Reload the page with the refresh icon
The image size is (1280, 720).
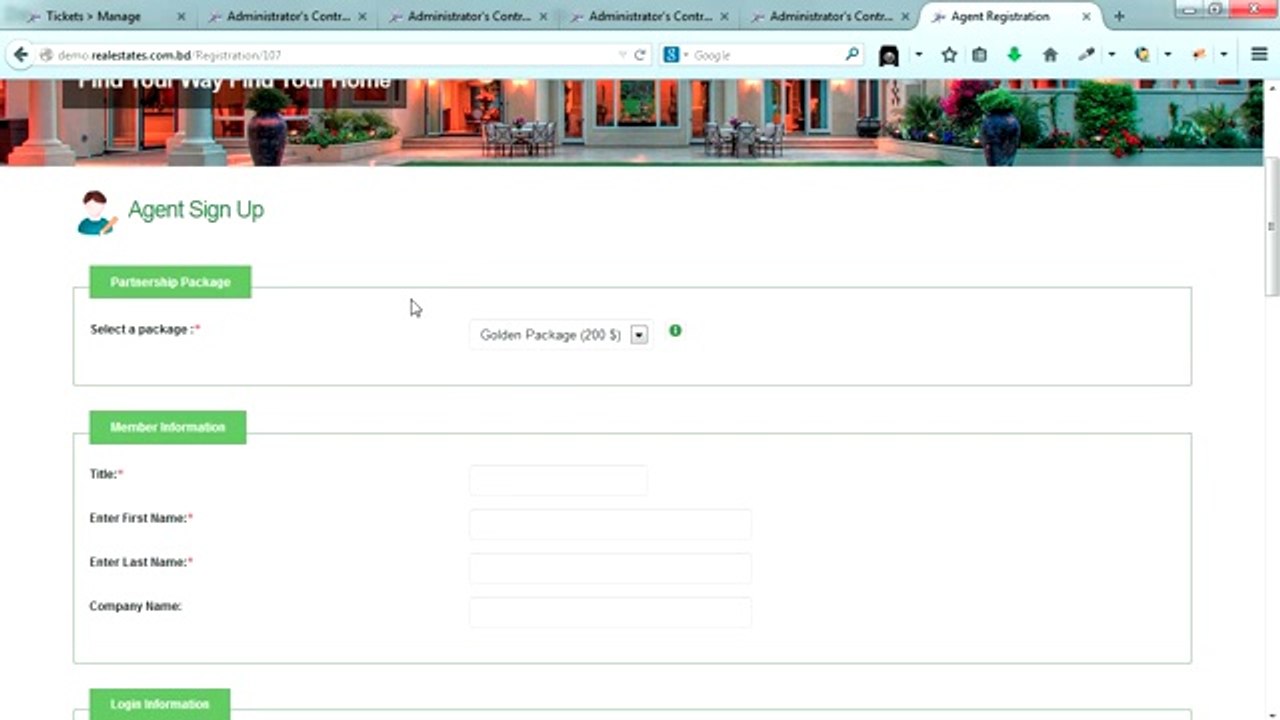(x=640, y=55)
